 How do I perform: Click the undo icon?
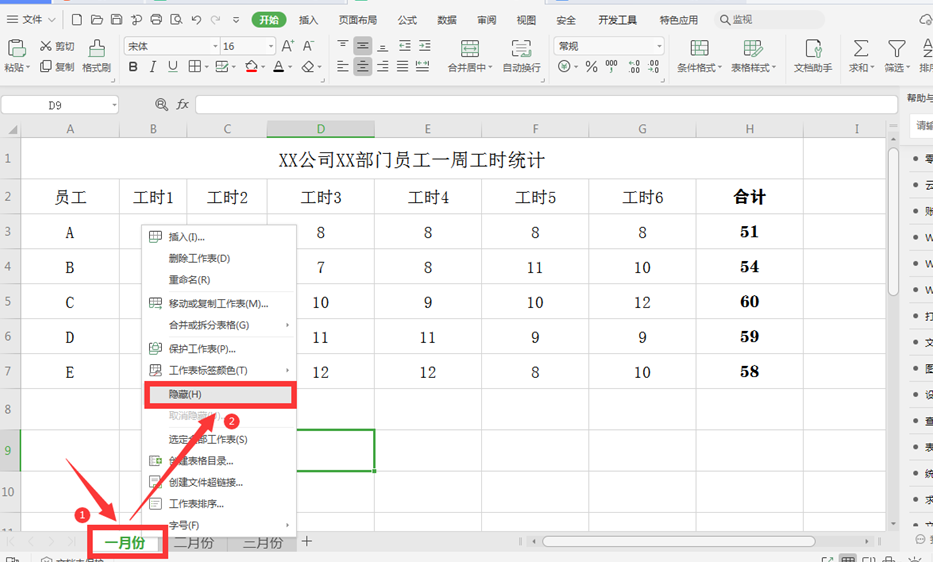click(196, 20)
